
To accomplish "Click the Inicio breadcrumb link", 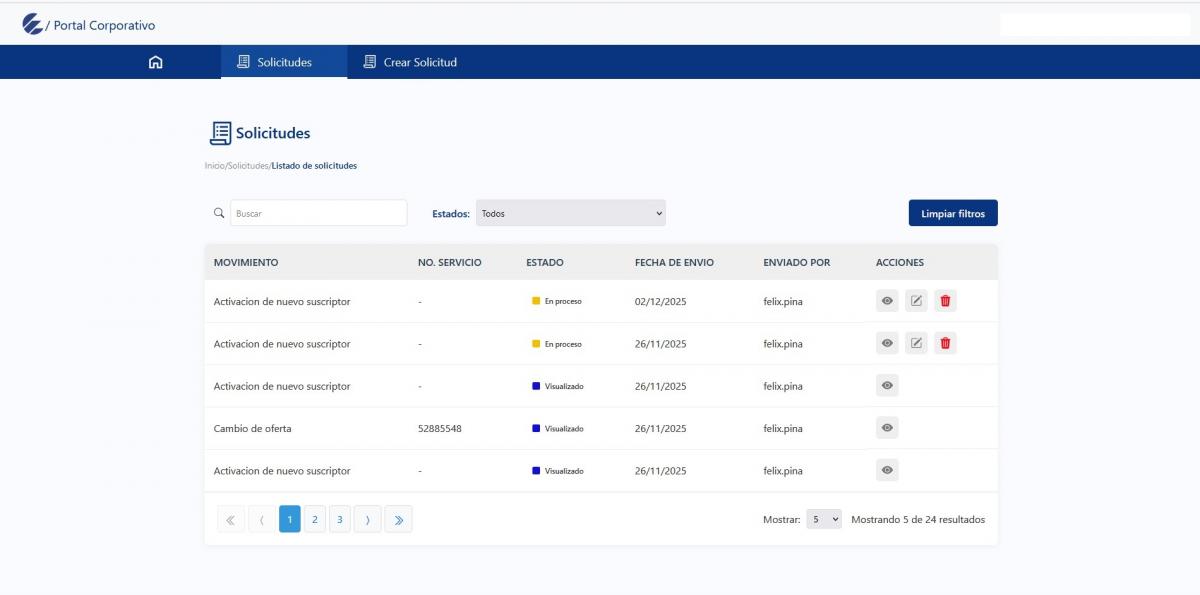I will pos(214,166).
